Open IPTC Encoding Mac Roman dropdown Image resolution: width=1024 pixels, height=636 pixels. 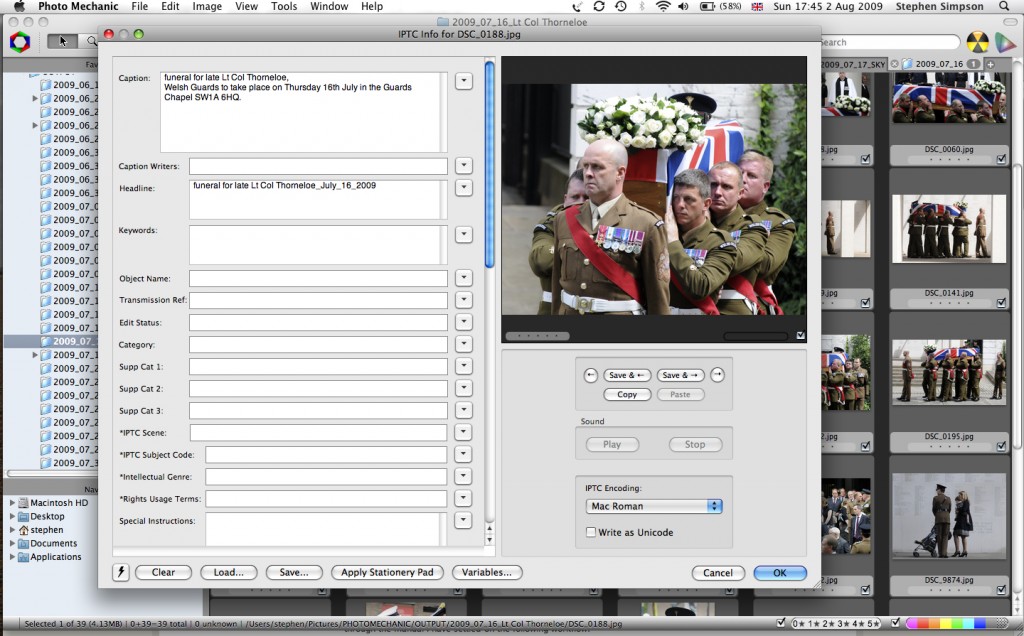coord(654,506)
